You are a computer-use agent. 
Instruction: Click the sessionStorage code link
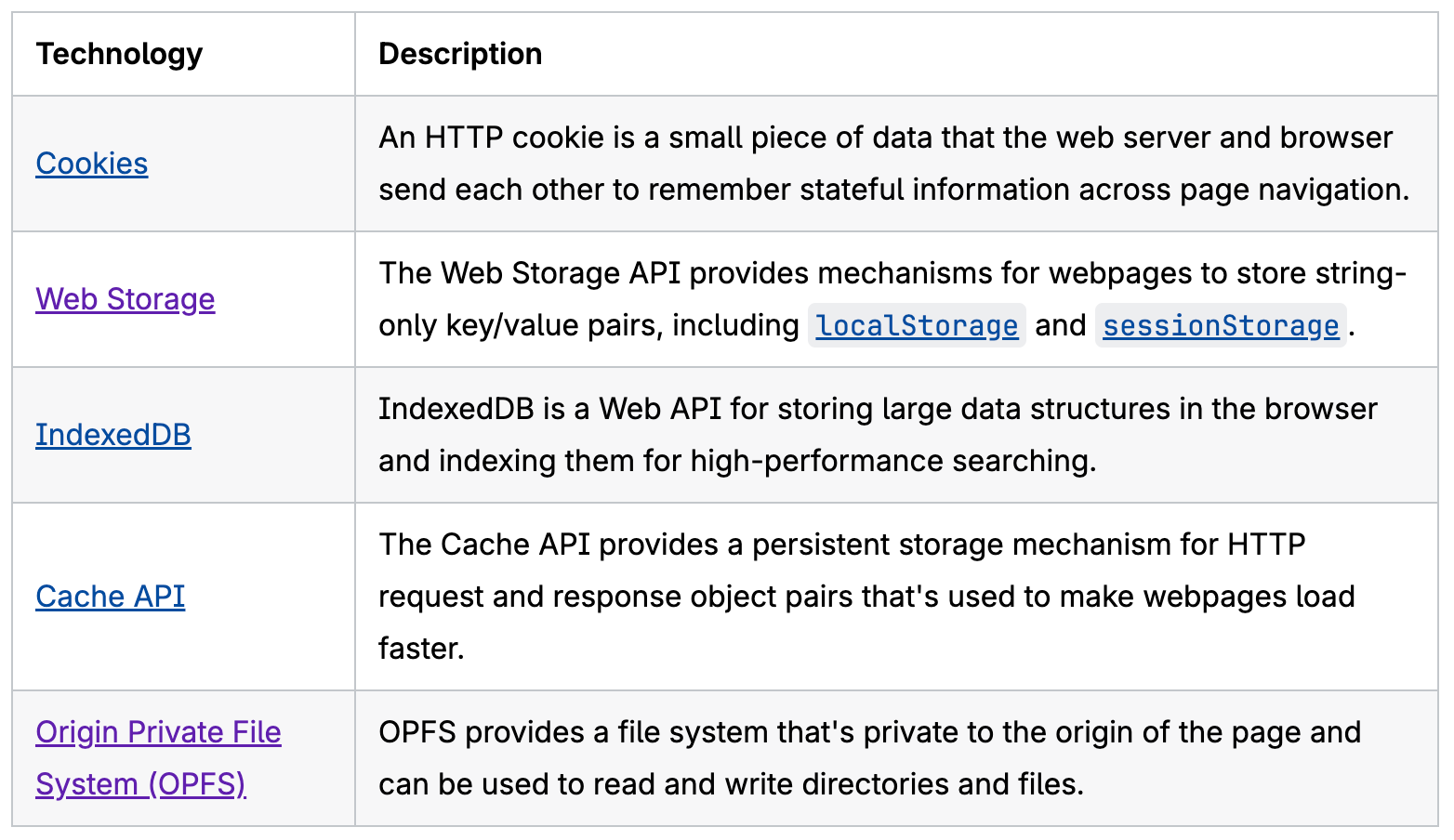[1220, 325]
